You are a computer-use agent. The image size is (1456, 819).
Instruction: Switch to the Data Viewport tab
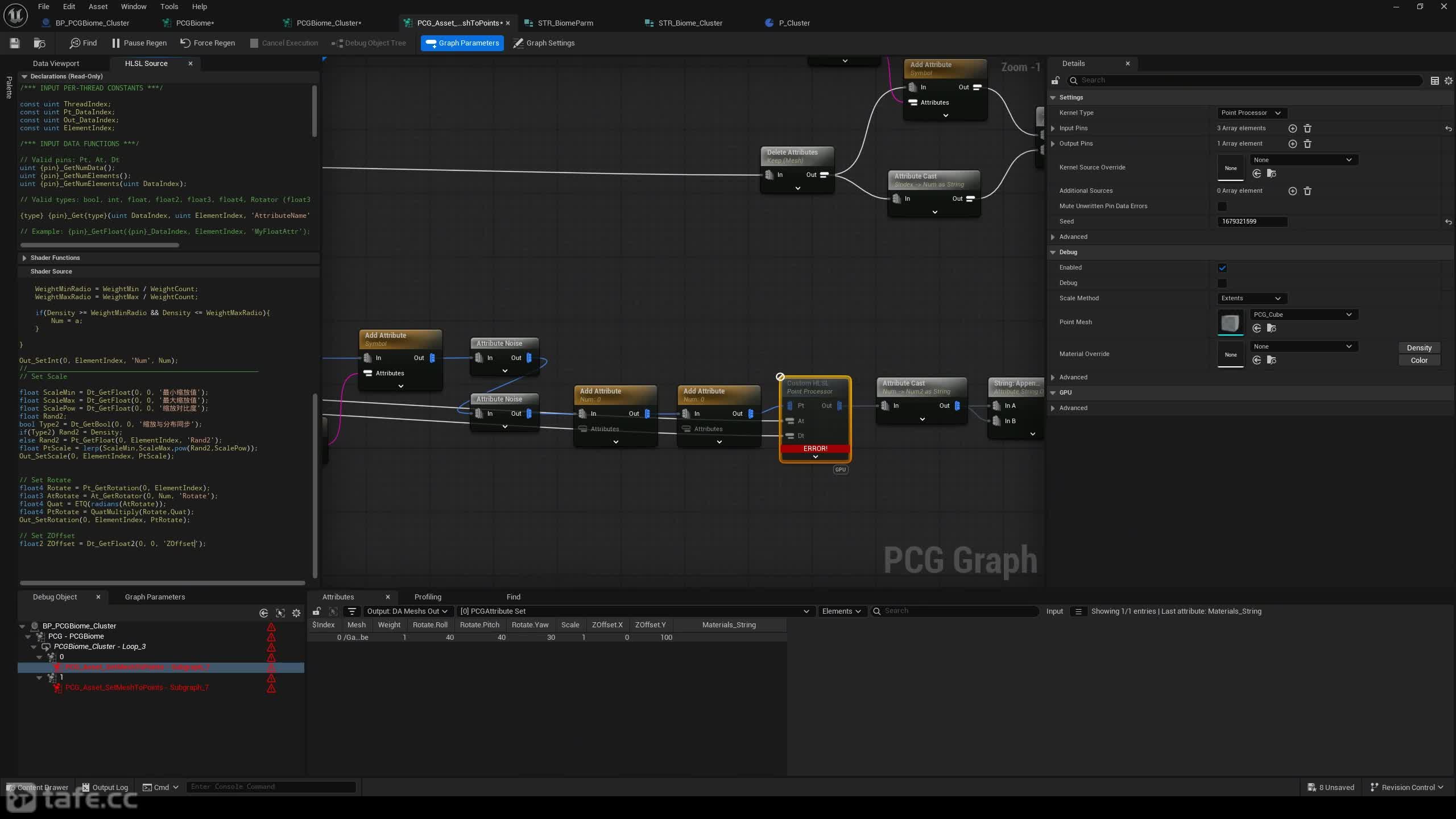tap(56, 64)
